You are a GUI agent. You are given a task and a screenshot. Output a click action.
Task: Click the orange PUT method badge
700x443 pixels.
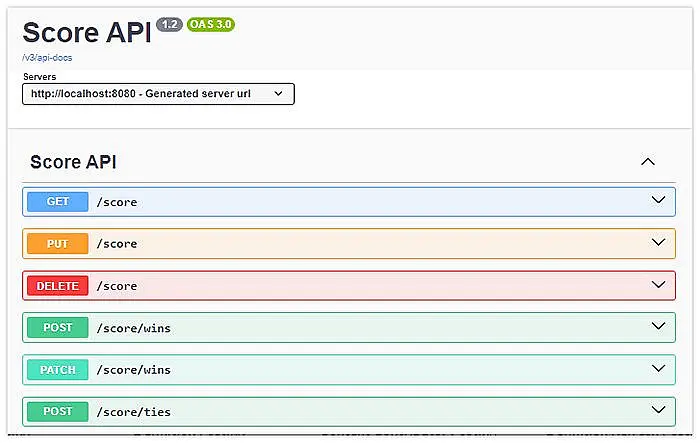[58, 244]
